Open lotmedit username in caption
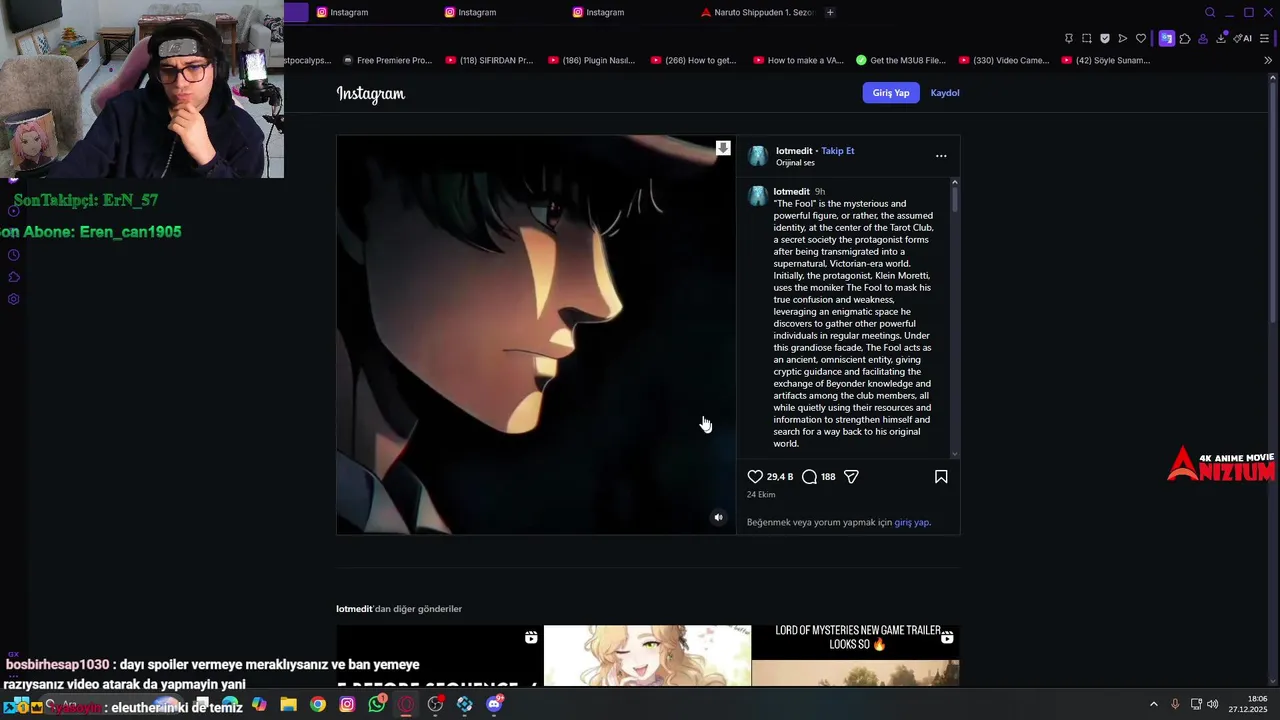 click(792, 192)
